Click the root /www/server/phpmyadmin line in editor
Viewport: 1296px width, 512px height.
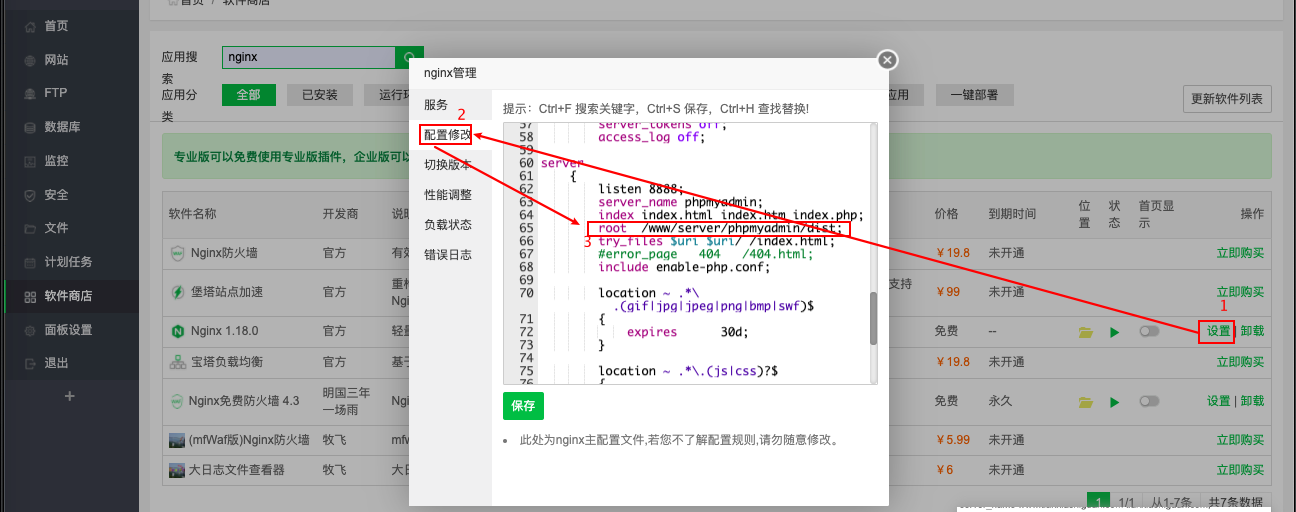pyautogui.click(x=720, y=229)
